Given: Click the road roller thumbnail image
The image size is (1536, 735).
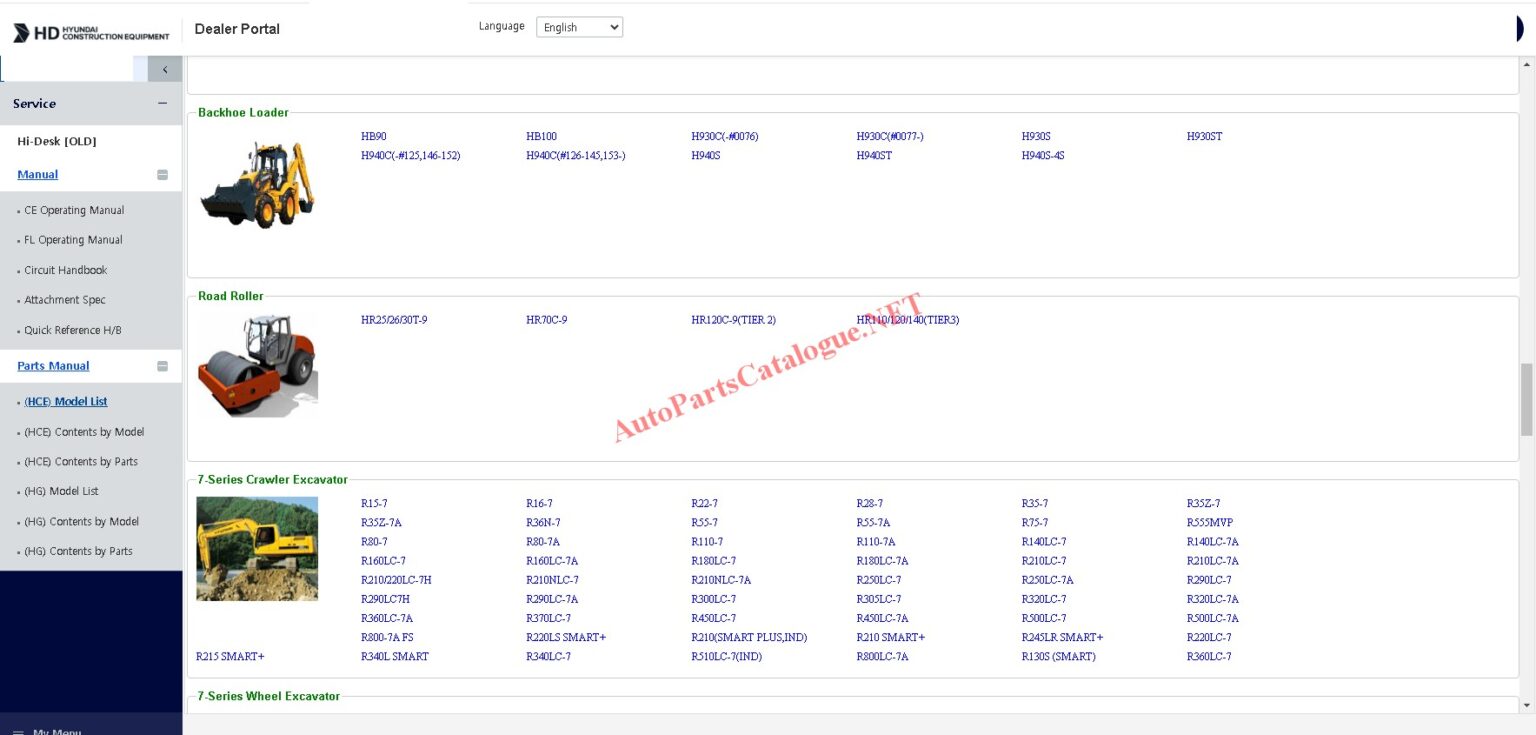Looking at the screenshot, I should (257, 365).
